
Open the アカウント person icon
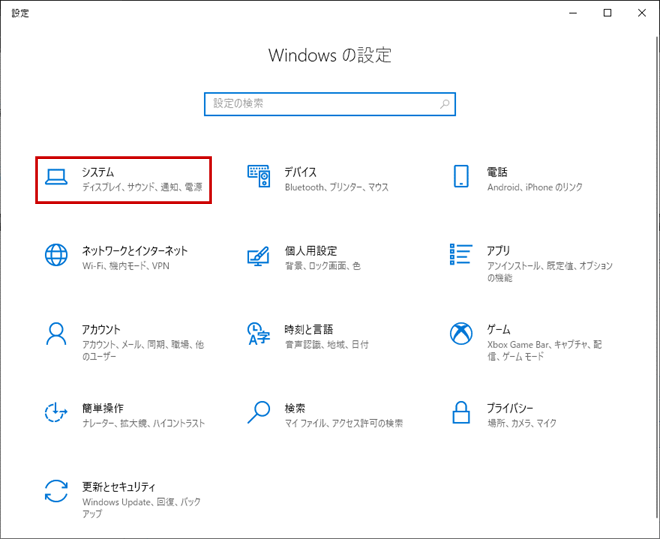56,334
